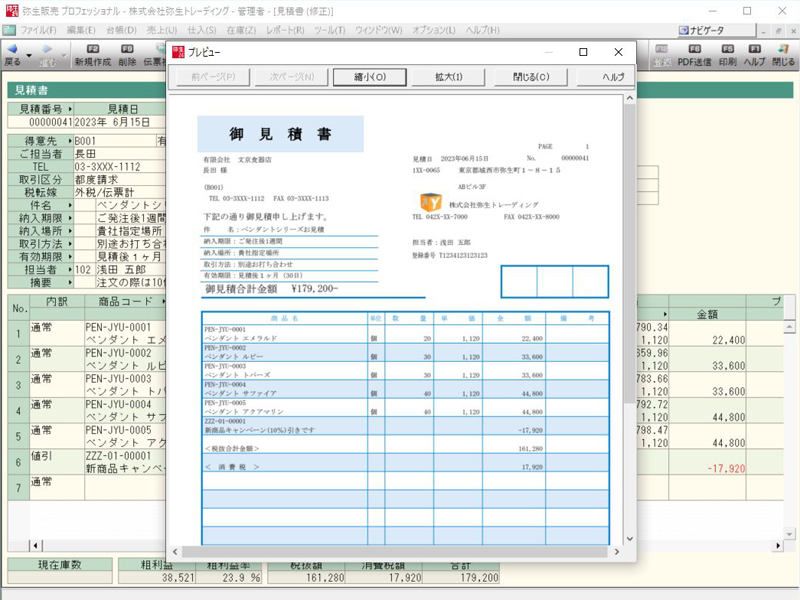Click the プレビュー window's red app icon
Image resolution: width=800 pixels, height=600 pixels.
pyautogui.click(x=178, y=52)
